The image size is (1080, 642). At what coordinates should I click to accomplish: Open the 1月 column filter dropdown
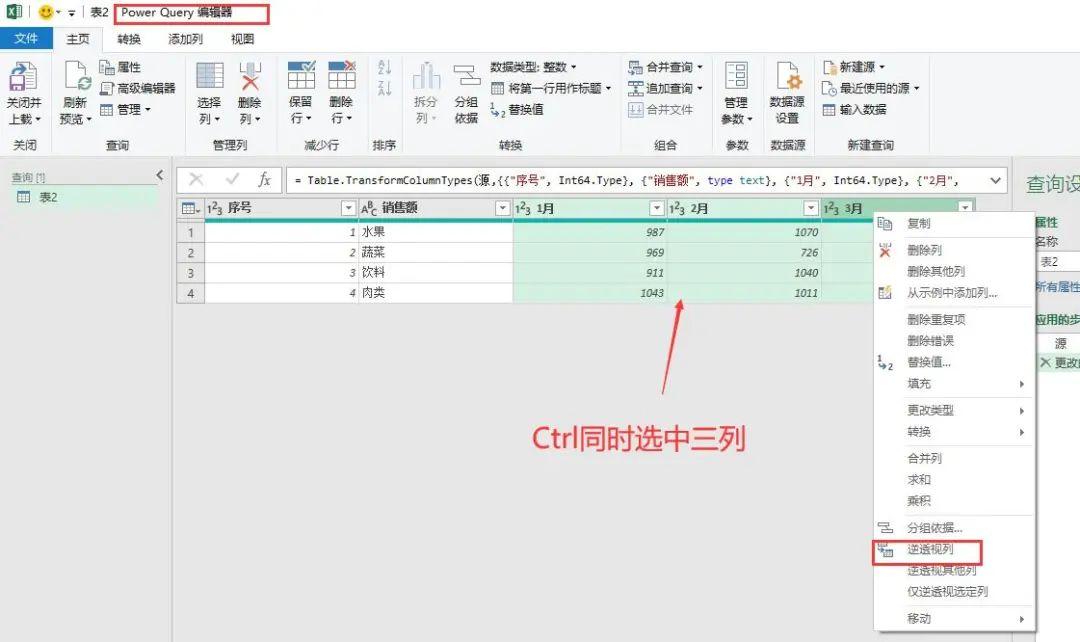click(x=656, y=208)
